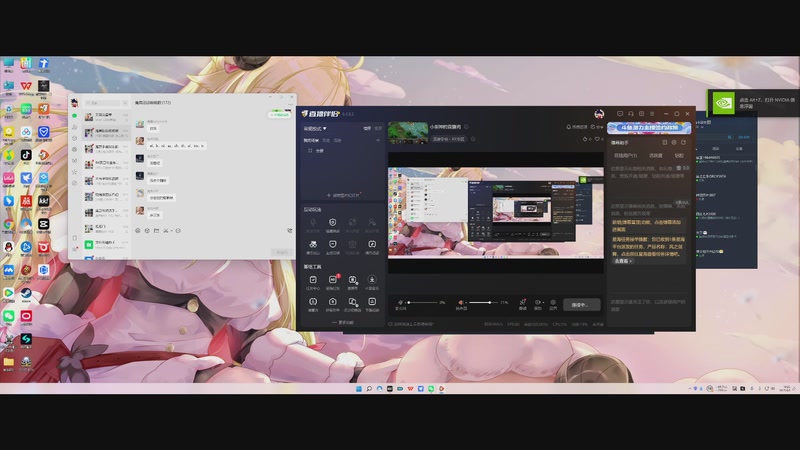This screenshot has width=800, height=450.
Task: Open the WPS Office desktop icon
Action: (x=26, y=85)
